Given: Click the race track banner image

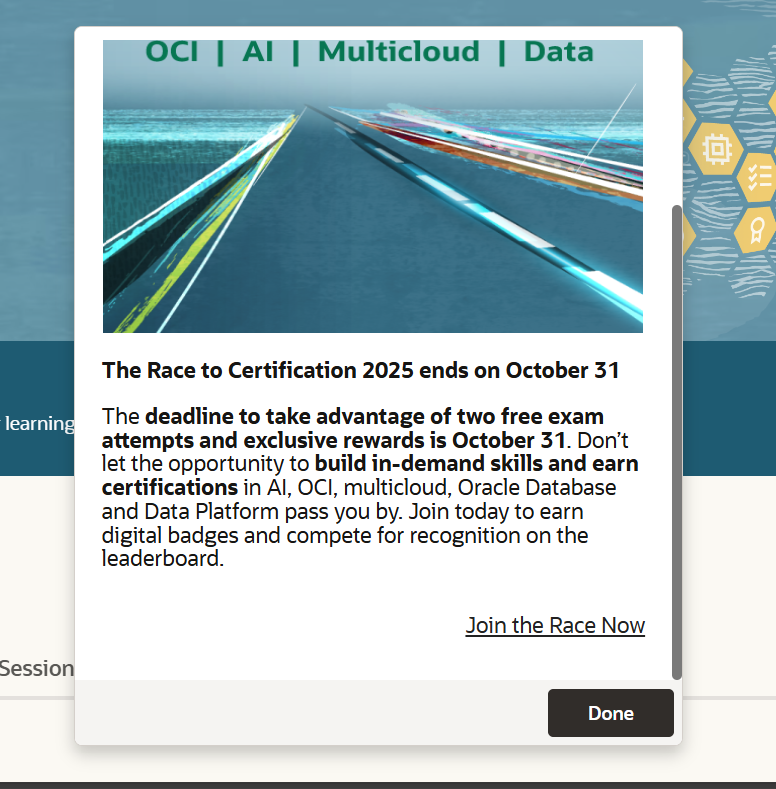Looking at the screenshot, I should [373, 186].
